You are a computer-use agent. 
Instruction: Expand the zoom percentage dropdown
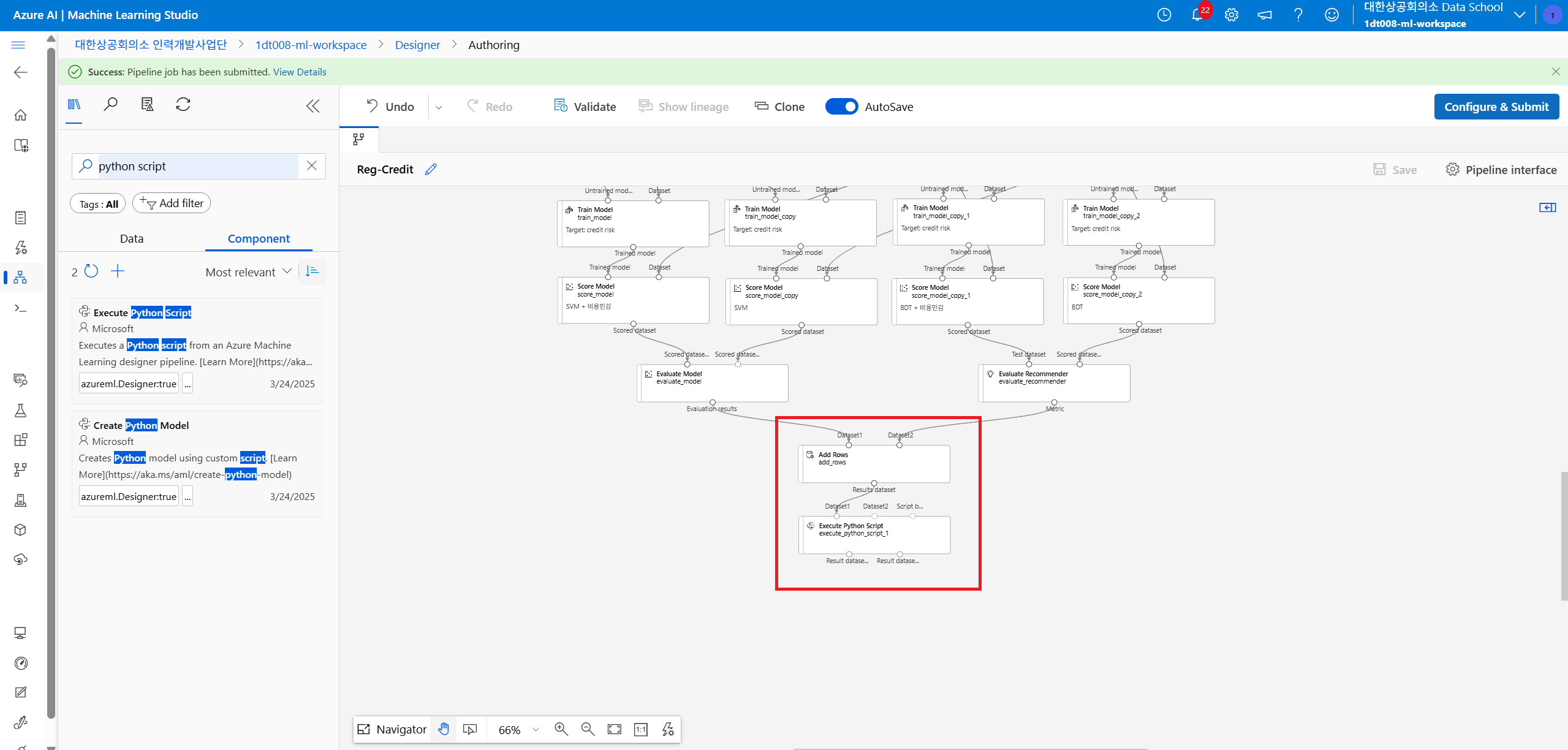coord(536,729)
